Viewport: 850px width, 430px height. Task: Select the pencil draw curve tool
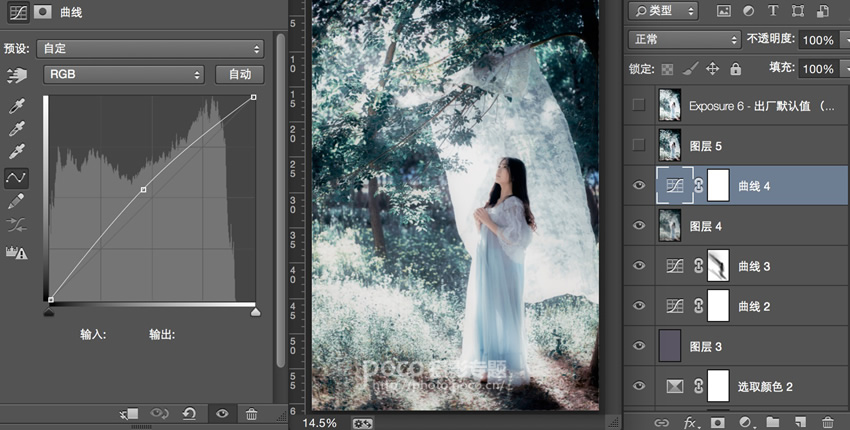16,201
